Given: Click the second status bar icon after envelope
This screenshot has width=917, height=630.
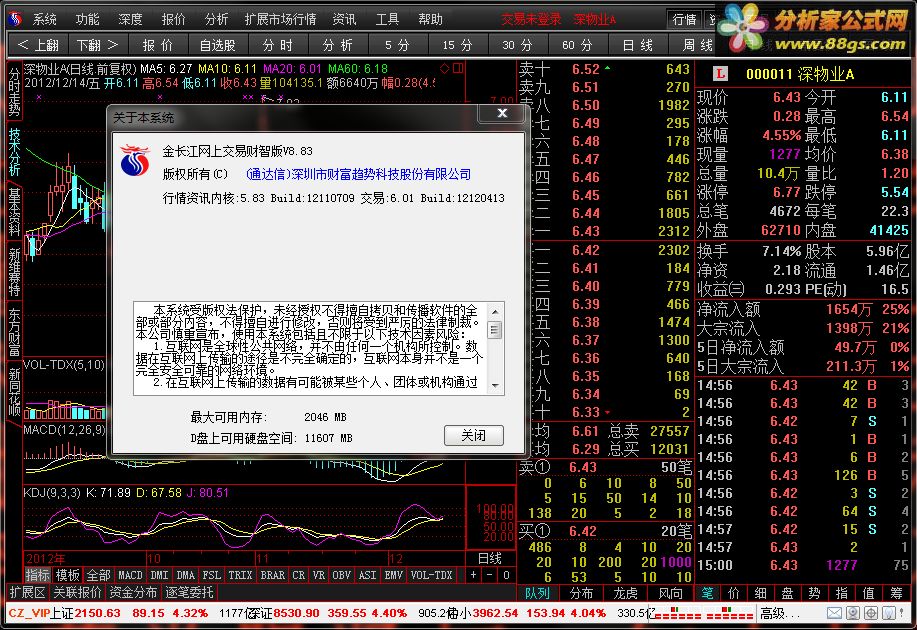Looking at the screenshot, I should [x=853, y=613].
